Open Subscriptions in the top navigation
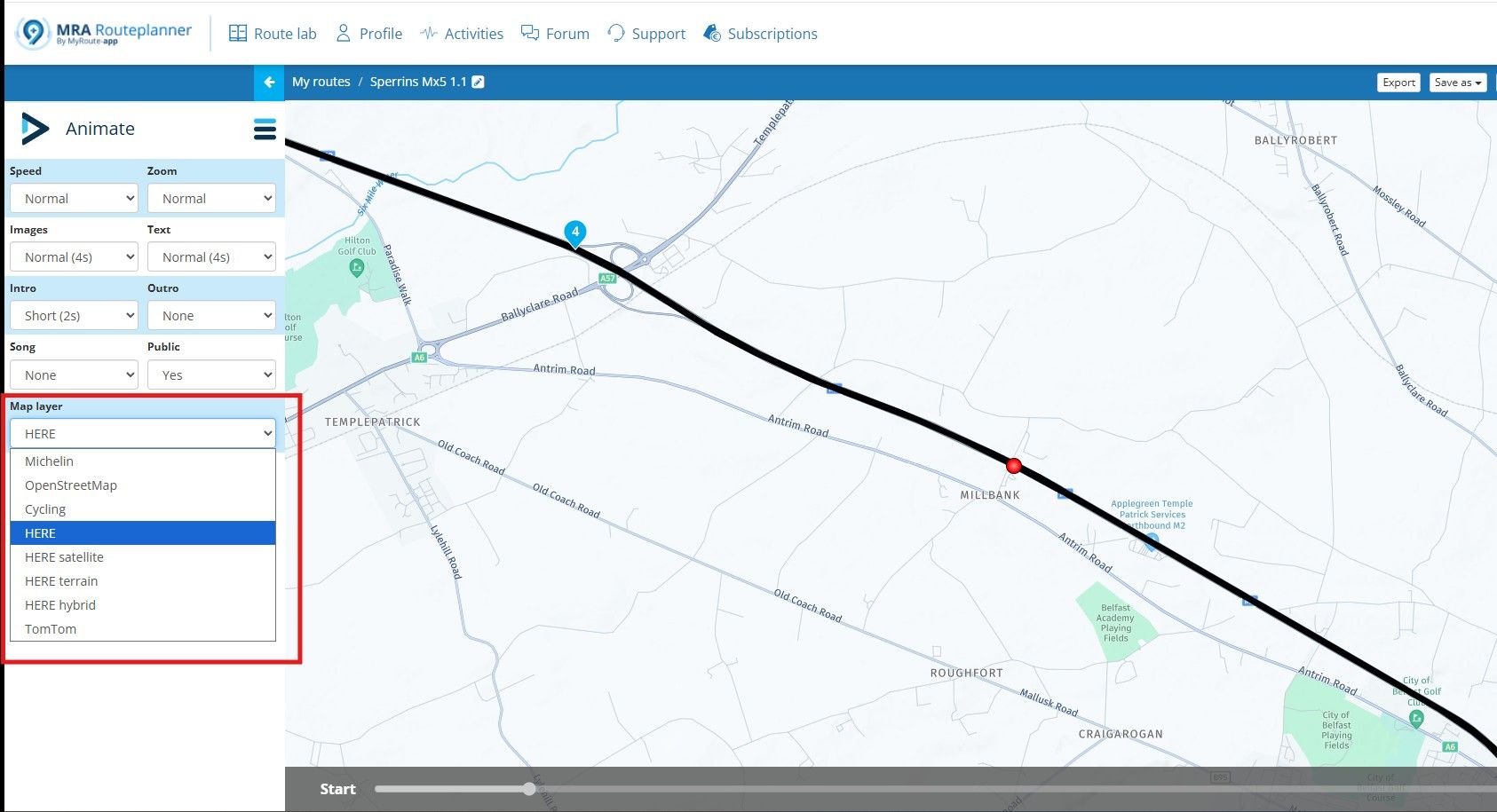 click(x=760, y=34)
